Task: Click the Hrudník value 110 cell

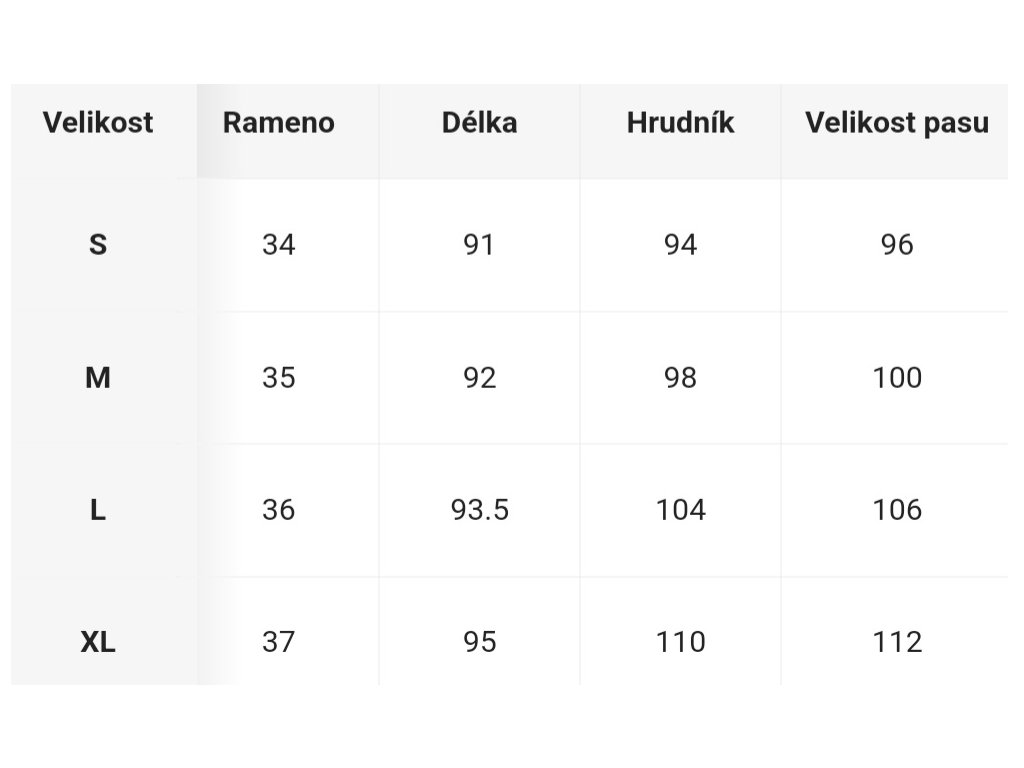Action: point(680,642)
